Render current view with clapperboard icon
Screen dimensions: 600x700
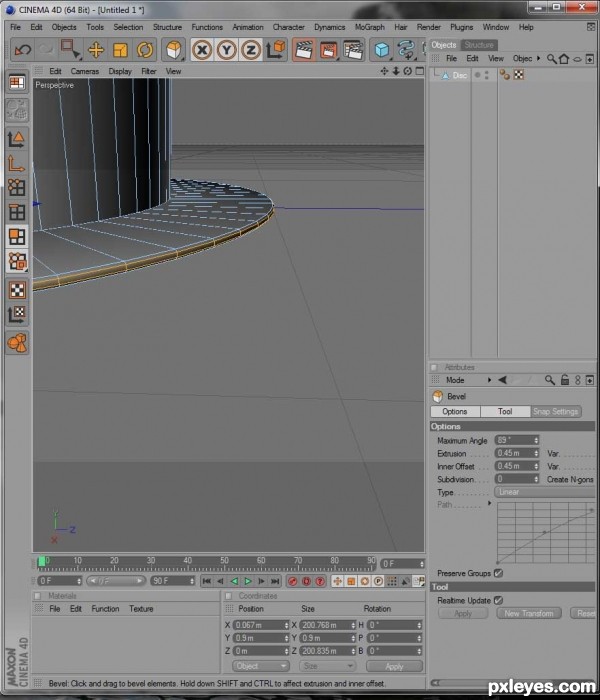[x=304, y=50]
